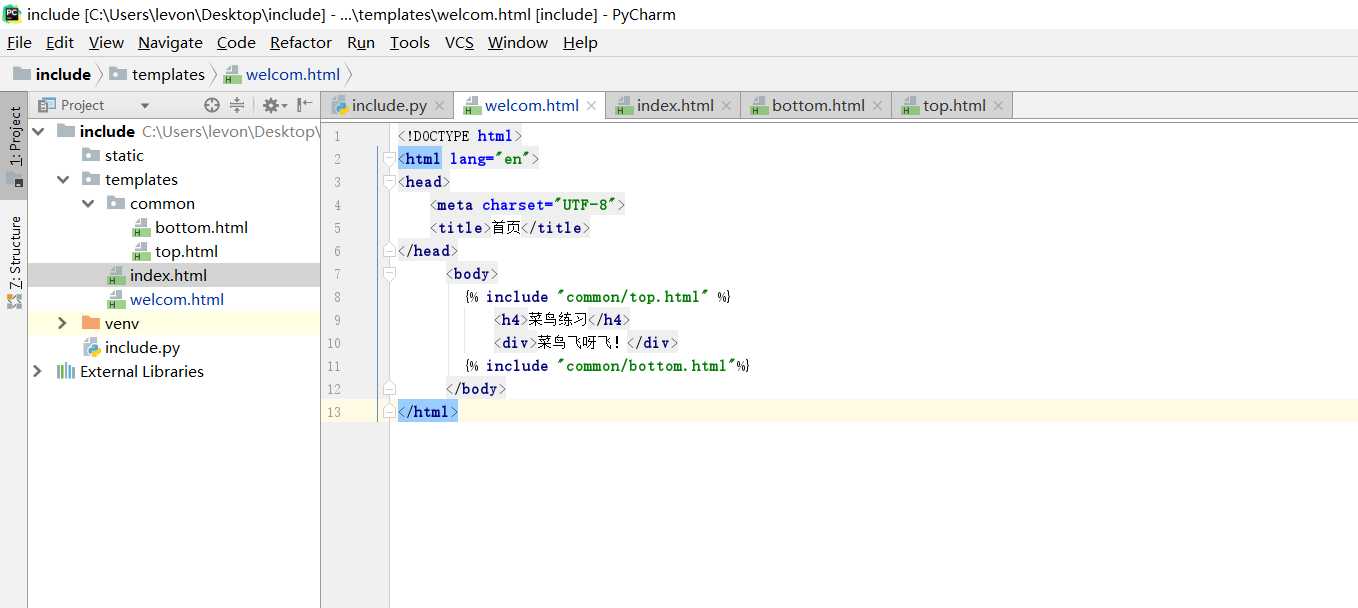Click the include bottom.html statement line
The width and height of the screenshot is (1358, 608).
point(607,365)
